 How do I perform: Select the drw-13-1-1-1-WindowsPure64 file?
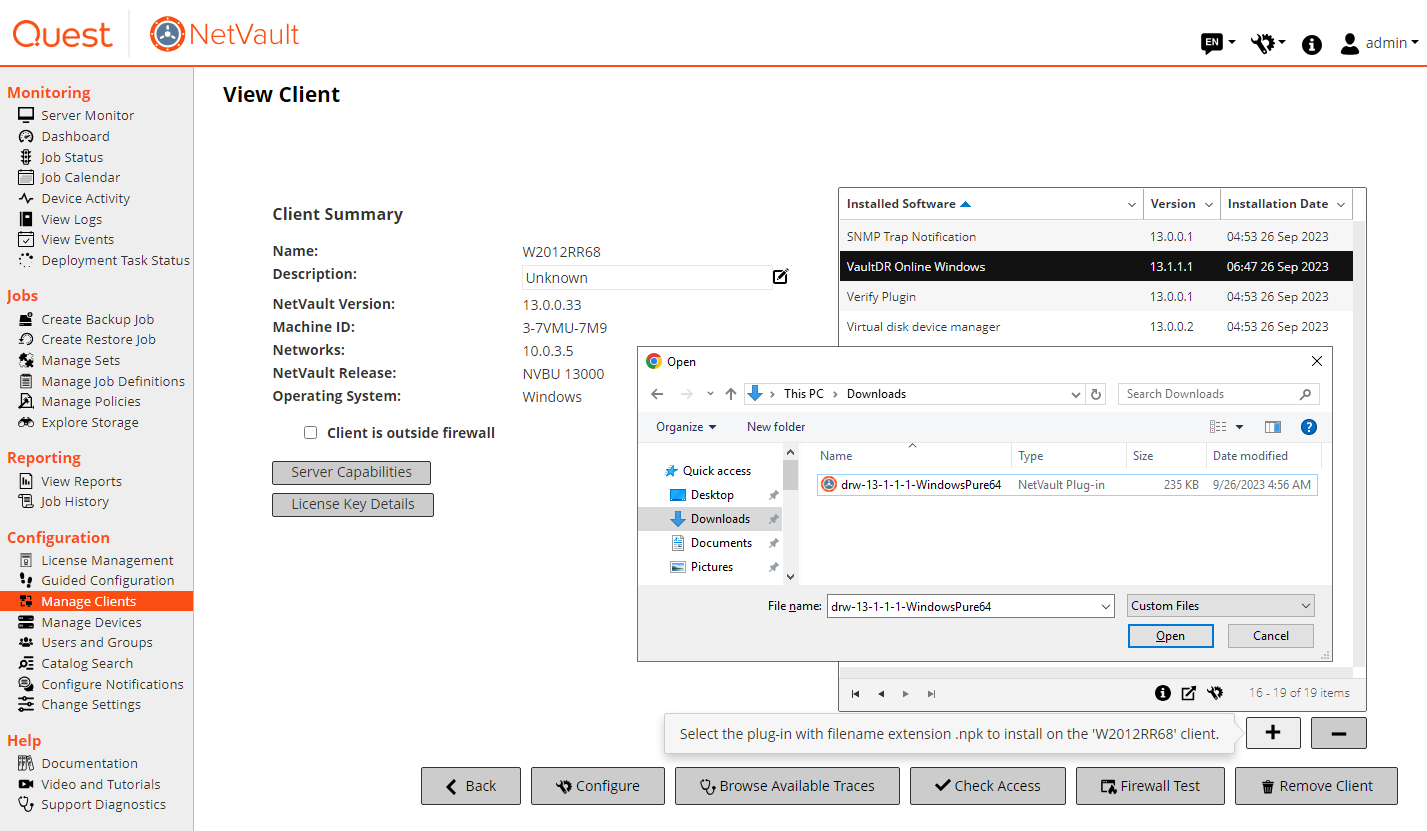920,485
